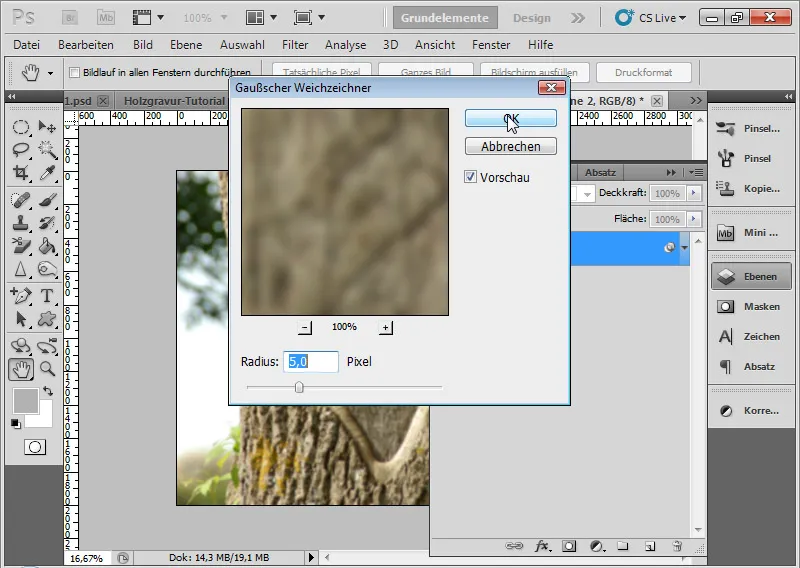Add layer mask at panel bottom
This screenshot has width=800, height=568.
(569, 546)
